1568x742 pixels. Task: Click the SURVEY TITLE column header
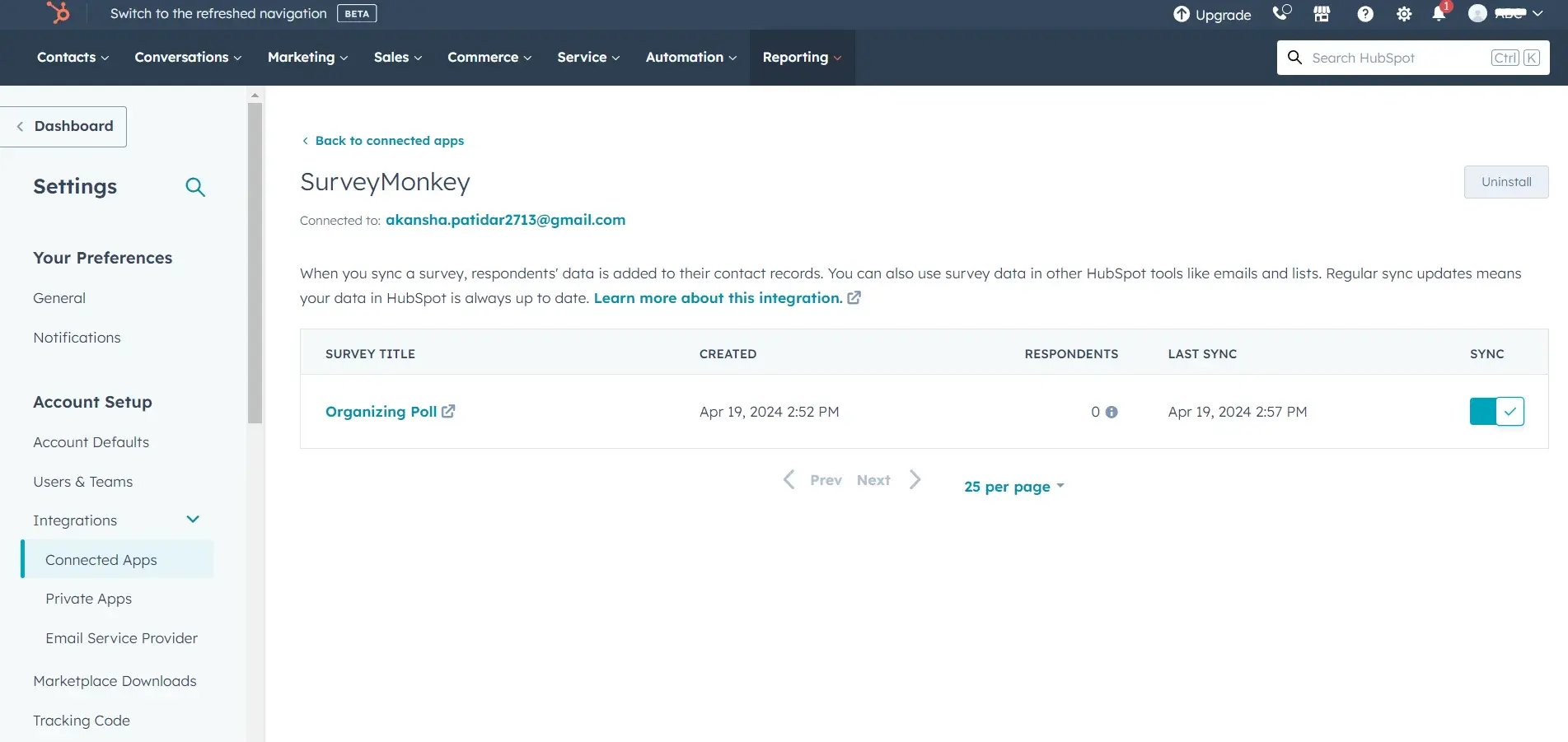pos(370,354)
